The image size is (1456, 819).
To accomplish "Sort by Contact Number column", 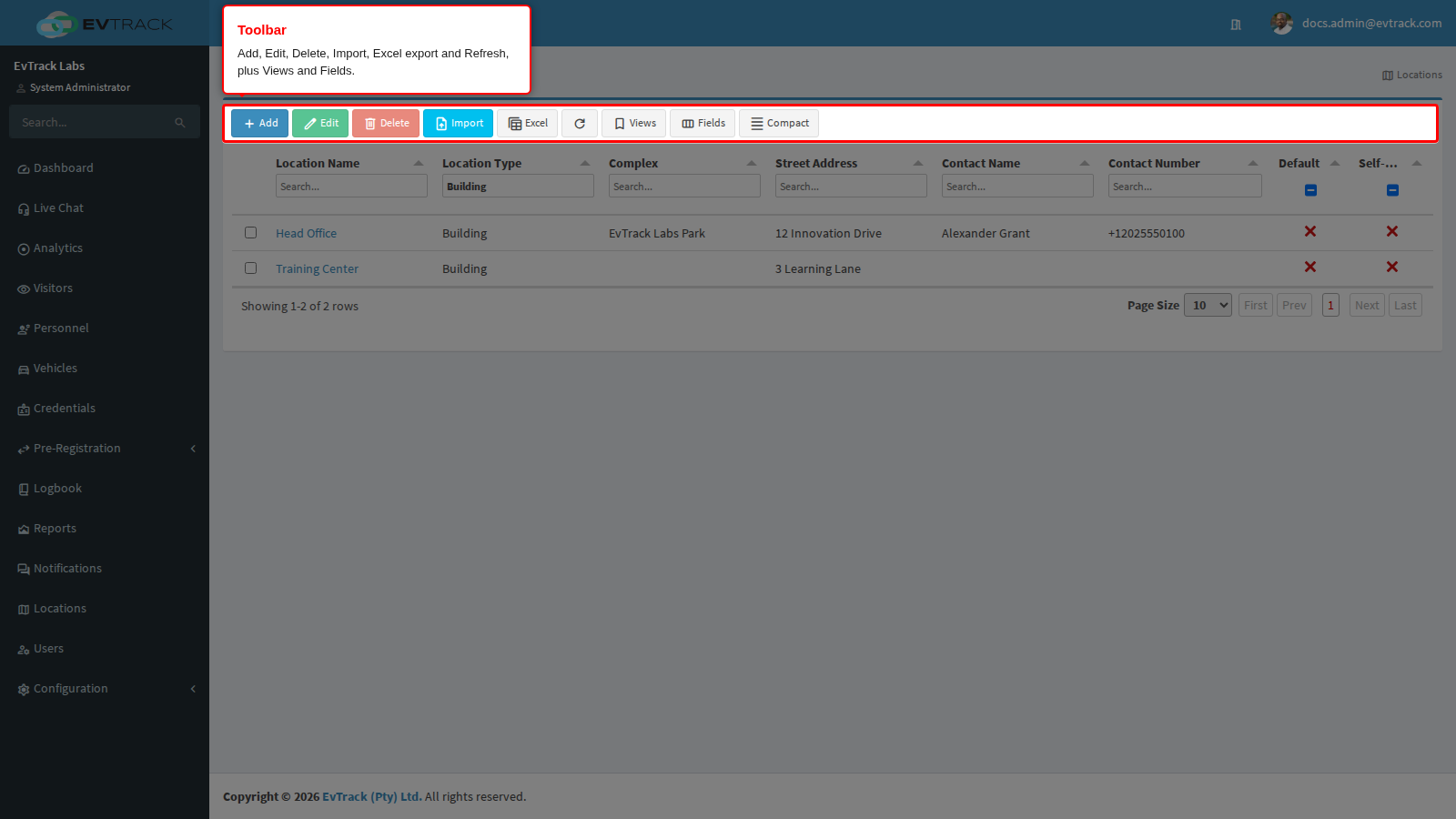I will (x=1183, y=164).
